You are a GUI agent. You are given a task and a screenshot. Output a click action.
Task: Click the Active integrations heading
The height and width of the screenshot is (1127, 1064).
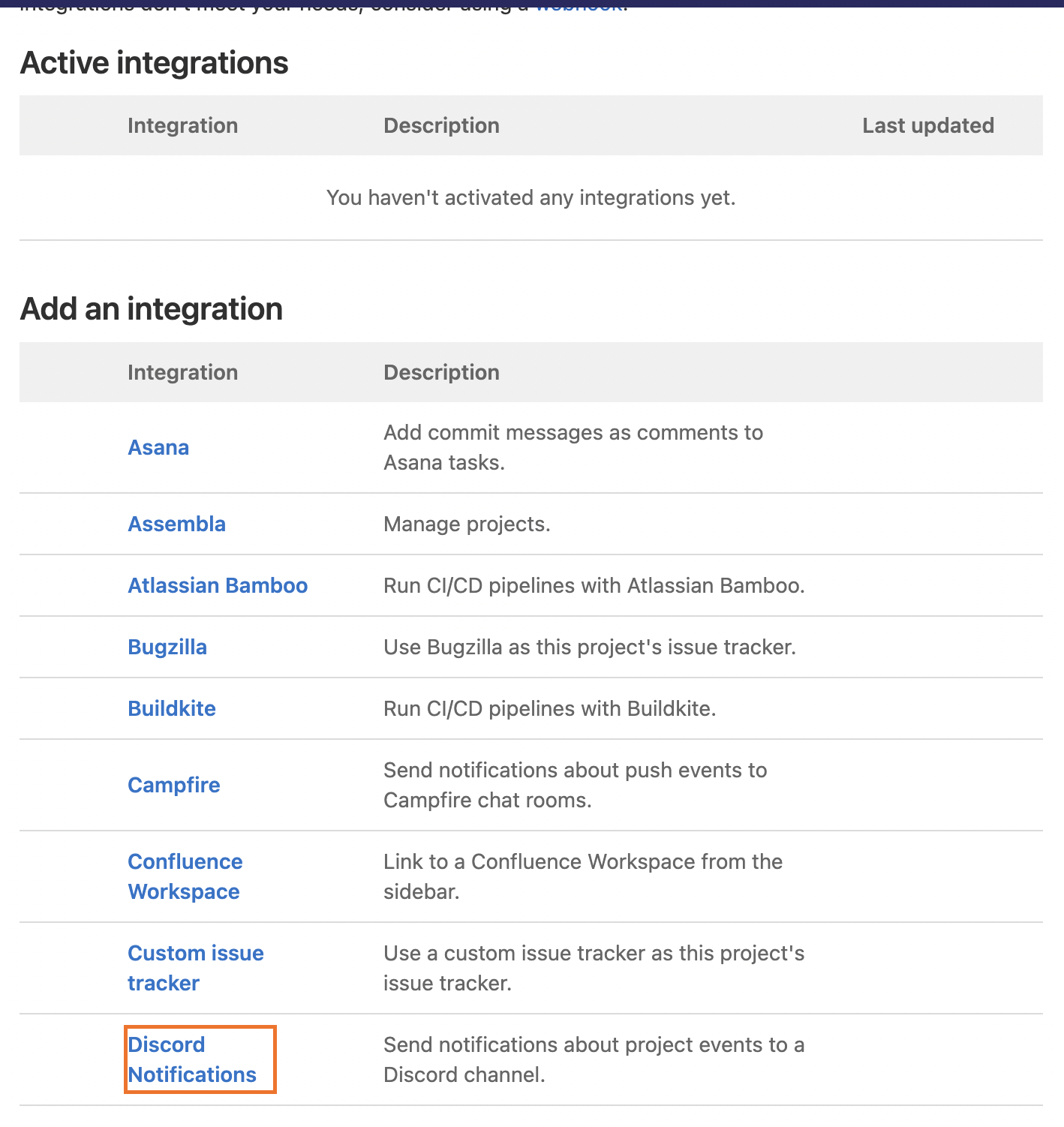pos(155,63)
